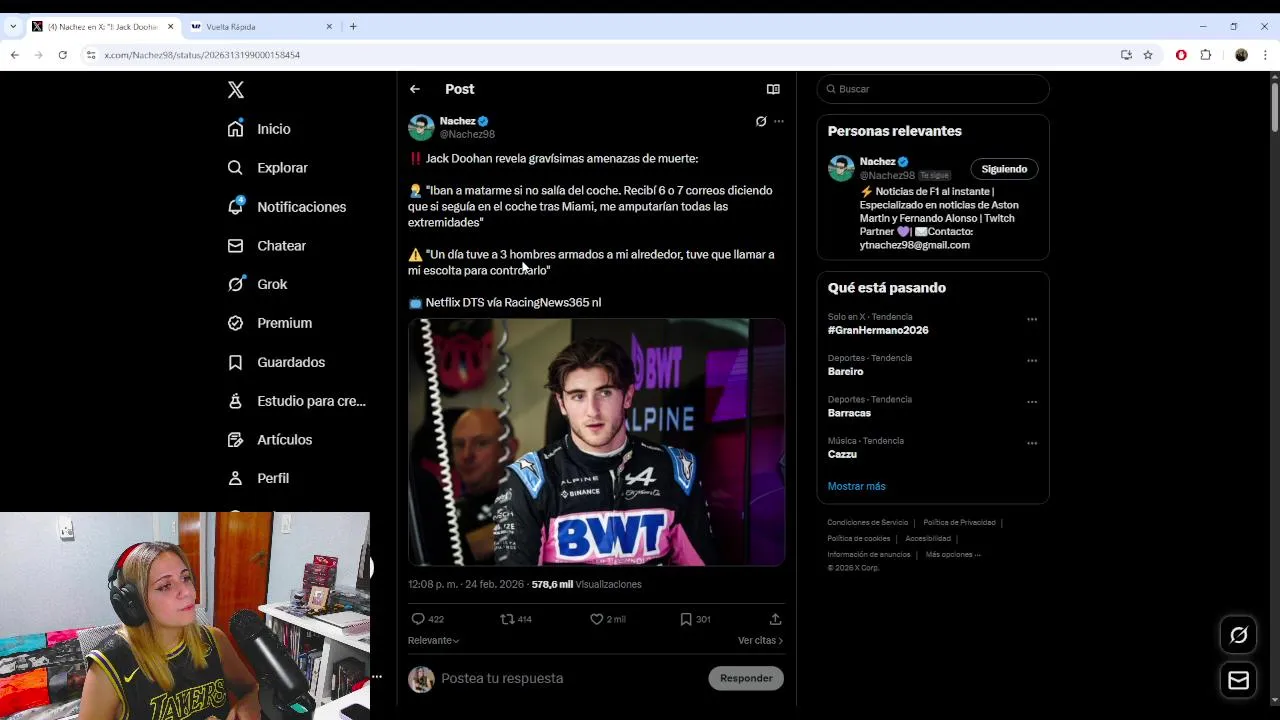Viewport: 1280px width, 720px height.
Task: Open Chrome profile avatar
Action: tap(1241, 55)
